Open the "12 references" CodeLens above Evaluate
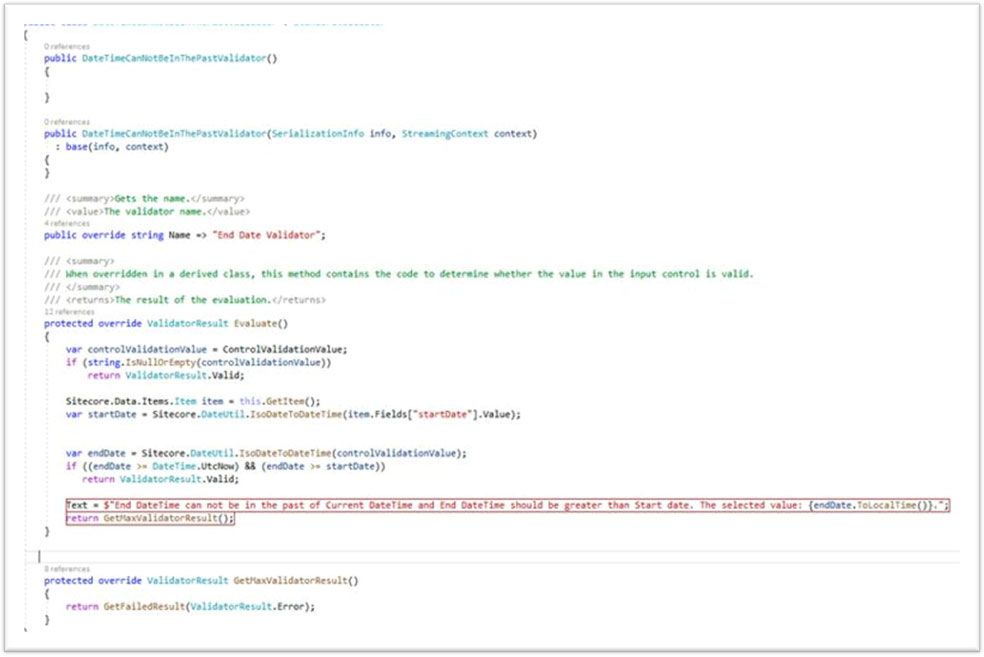This screenshot has height=657, width=984. (x=69, y=312)
